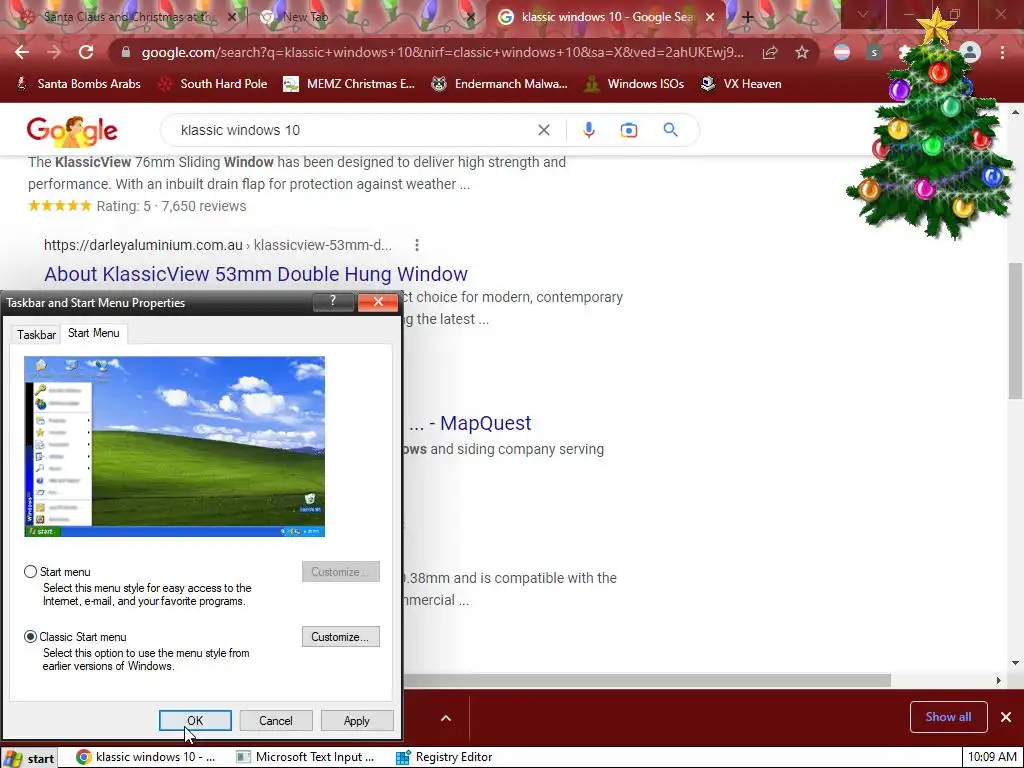Click the page vertical scrollbar
Screen dimensions: 1024x768
[x=1015, y=330]
